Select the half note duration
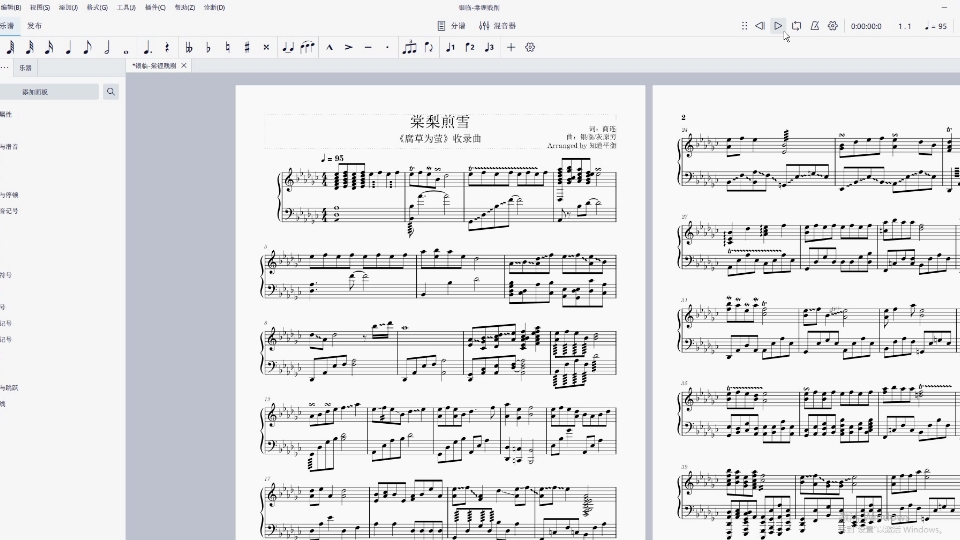Image resolution: width=960 pixels, height=540 pixels. tap(107, 47)
